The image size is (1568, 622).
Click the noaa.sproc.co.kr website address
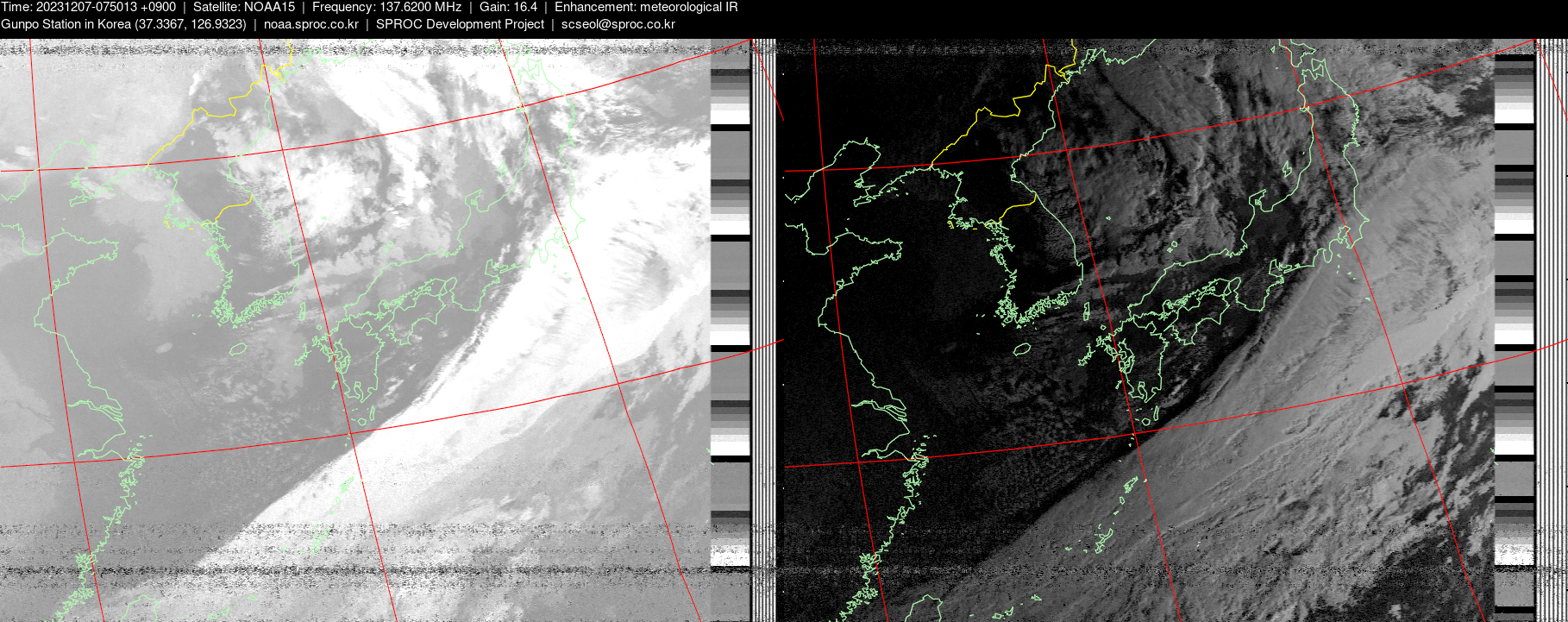click(310, 24)
